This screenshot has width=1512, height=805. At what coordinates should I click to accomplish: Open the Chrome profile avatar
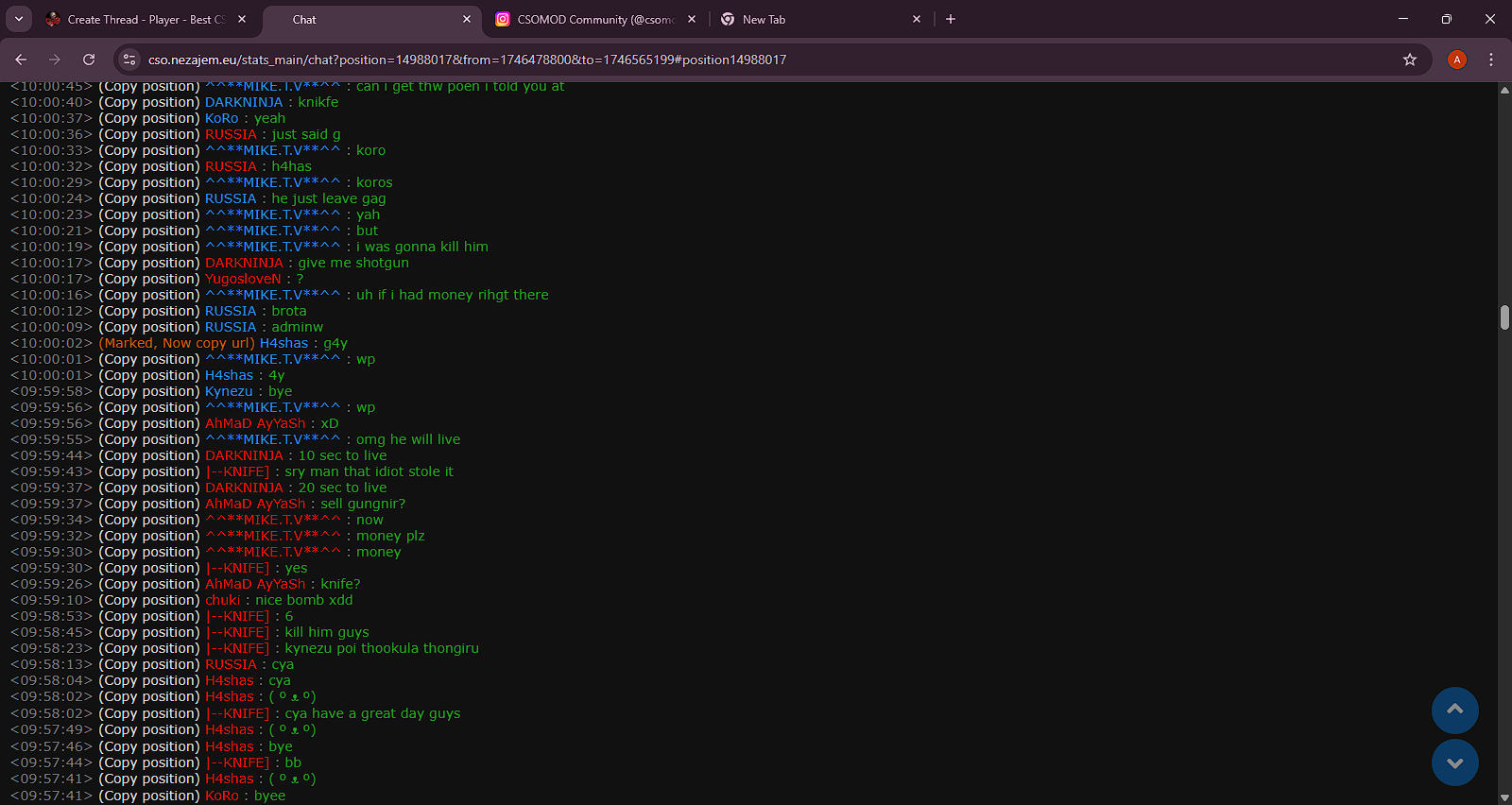pos(1456,60)
